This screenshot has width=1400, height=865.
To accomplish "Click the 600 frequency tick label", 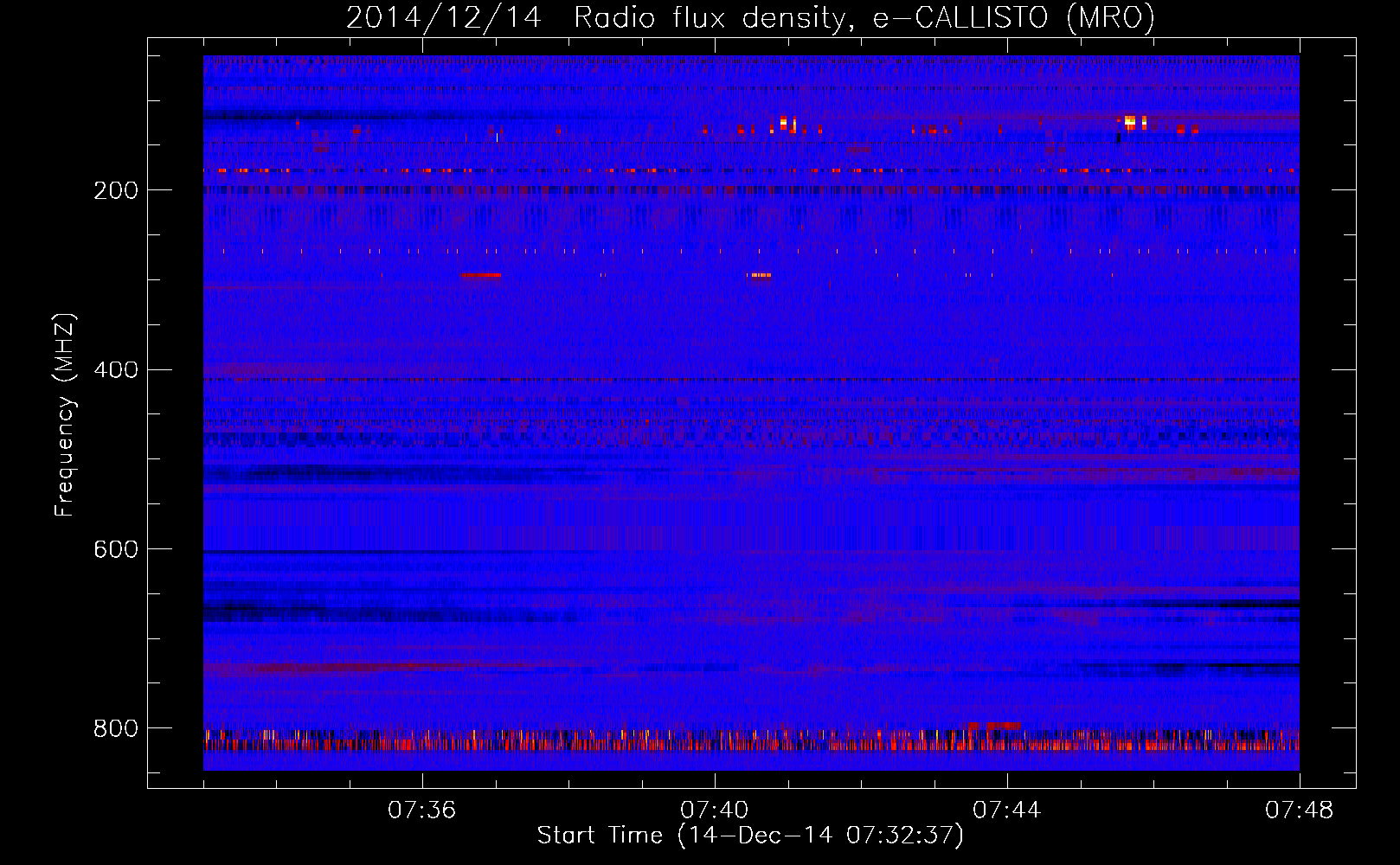I will [x=116, y=550].
